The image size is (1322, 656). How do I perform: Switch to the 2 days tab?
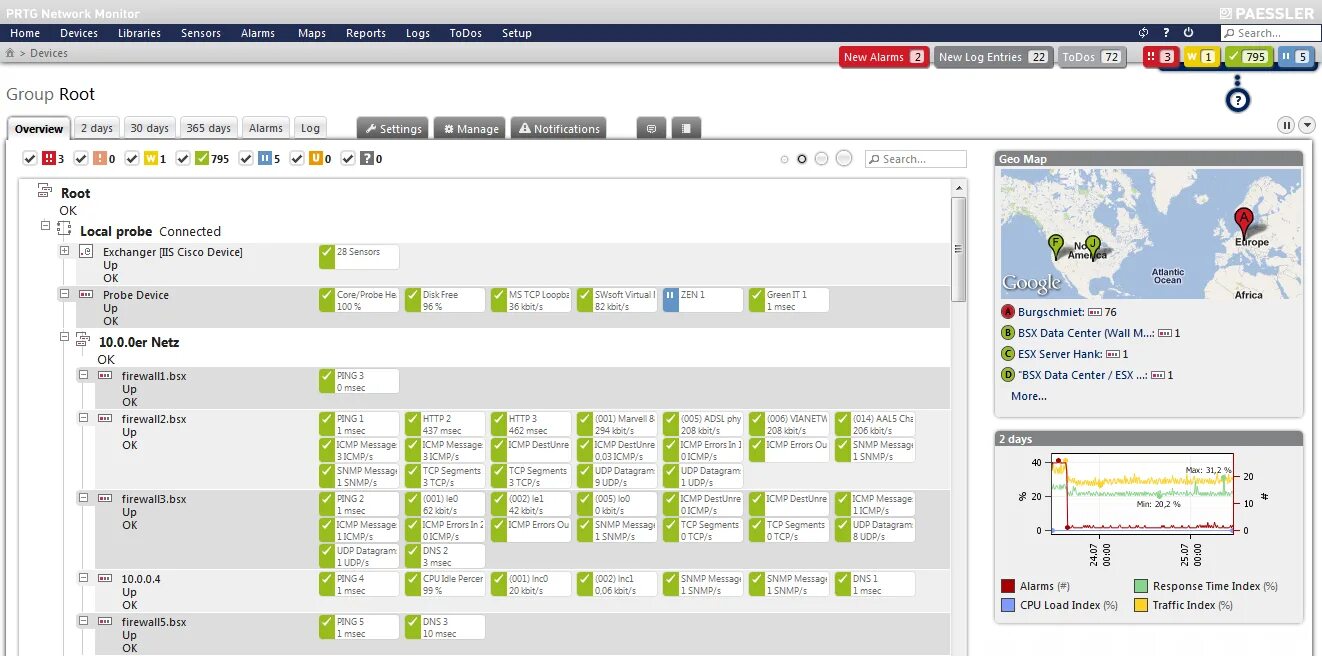click(97, 128)
